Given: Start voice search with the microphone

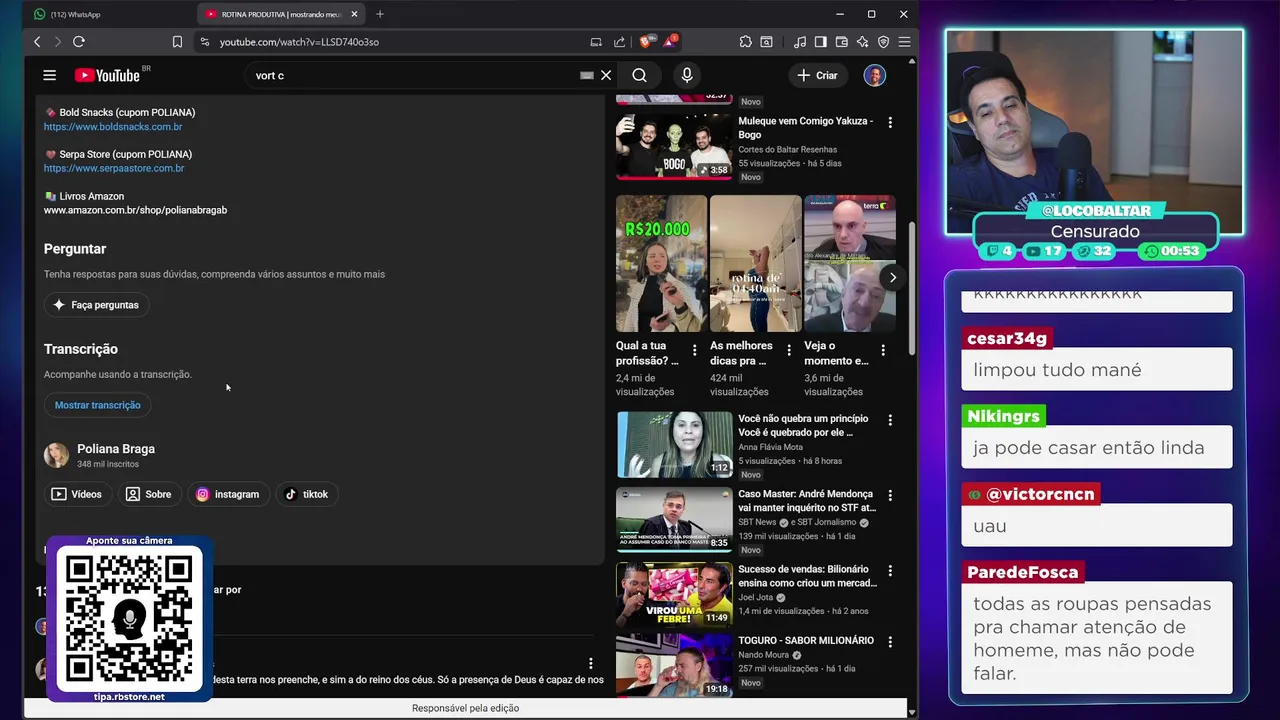Looking at the screenshot, I should [687, 75].
